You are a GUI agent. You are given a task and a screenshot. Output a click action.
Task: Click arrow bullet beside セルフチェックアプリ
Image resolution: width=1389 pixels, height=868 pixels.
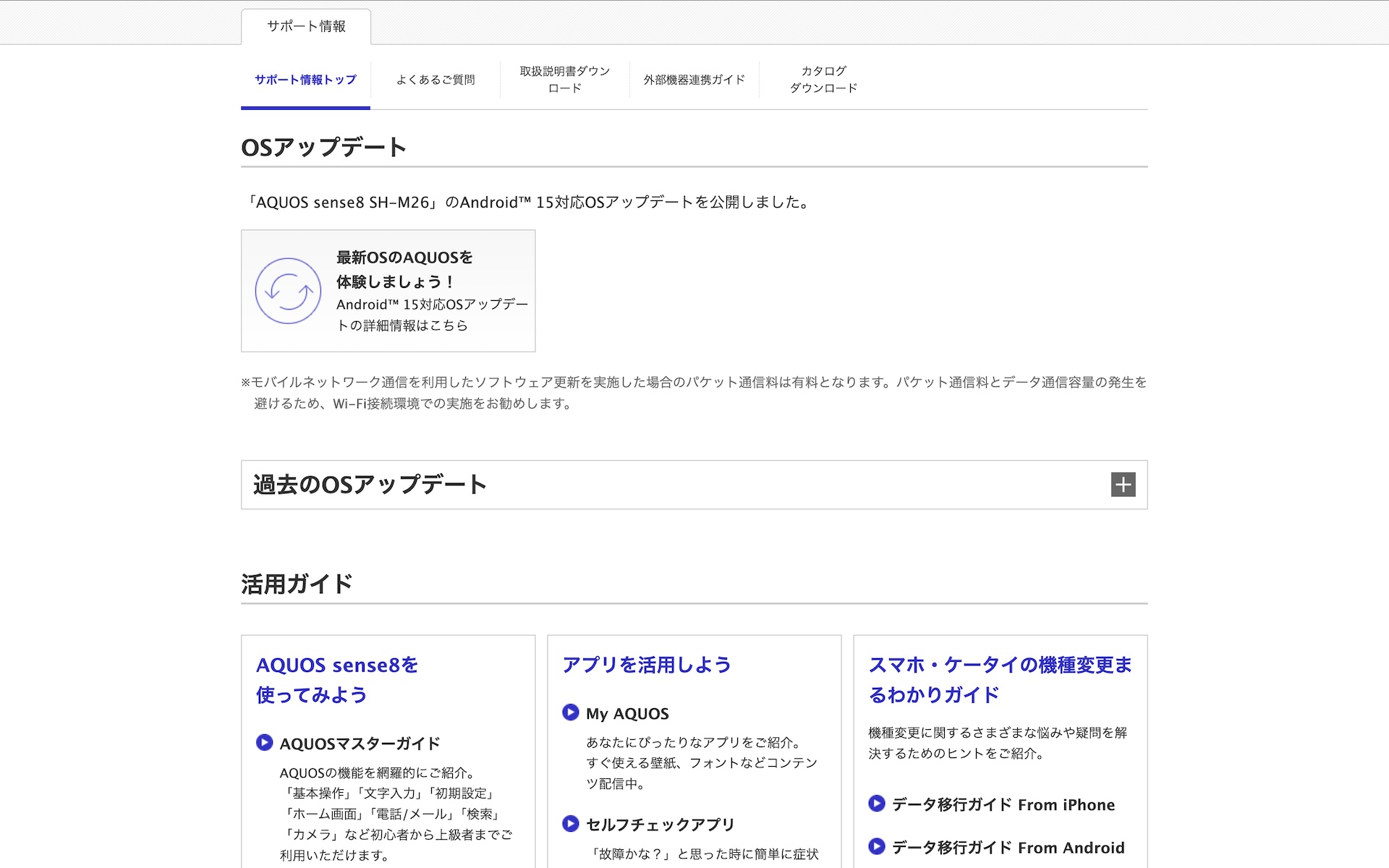570,824
